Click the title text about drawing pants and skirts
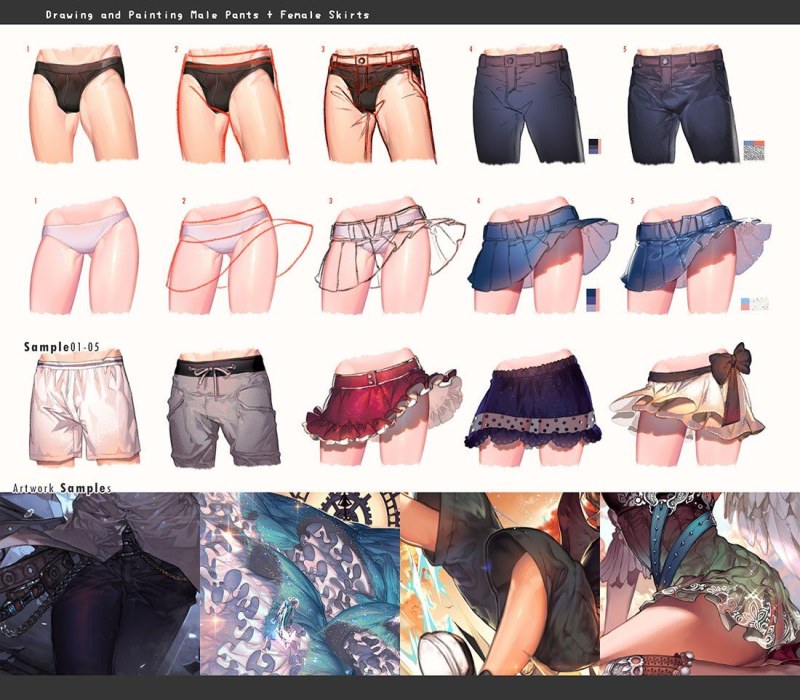The height and width of the screenshot is (700, 800). (x=207, y=15)
